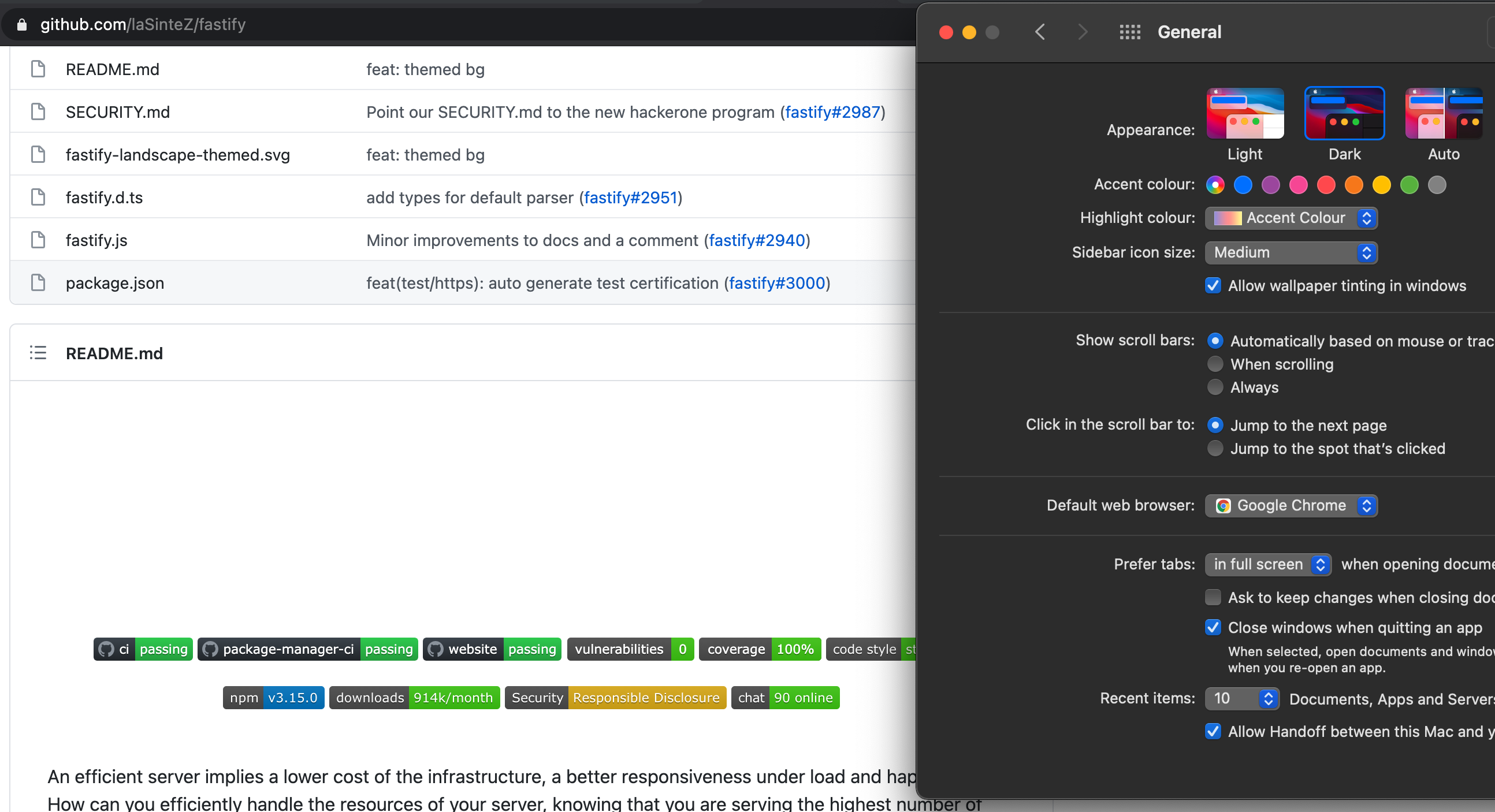This screenshot has width=1495, height=812.
Task: Choose the pink accent colour
Action: (x=1299, y=185)
